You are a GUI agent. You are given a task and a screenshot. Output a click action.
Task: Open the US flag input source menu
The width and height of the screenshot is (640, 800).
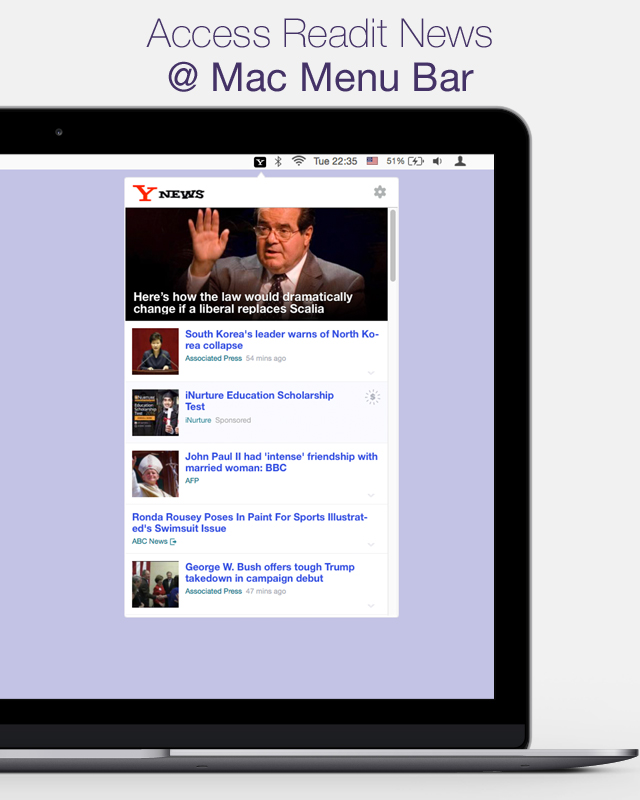pyautogui.click(x=372, y=161)
